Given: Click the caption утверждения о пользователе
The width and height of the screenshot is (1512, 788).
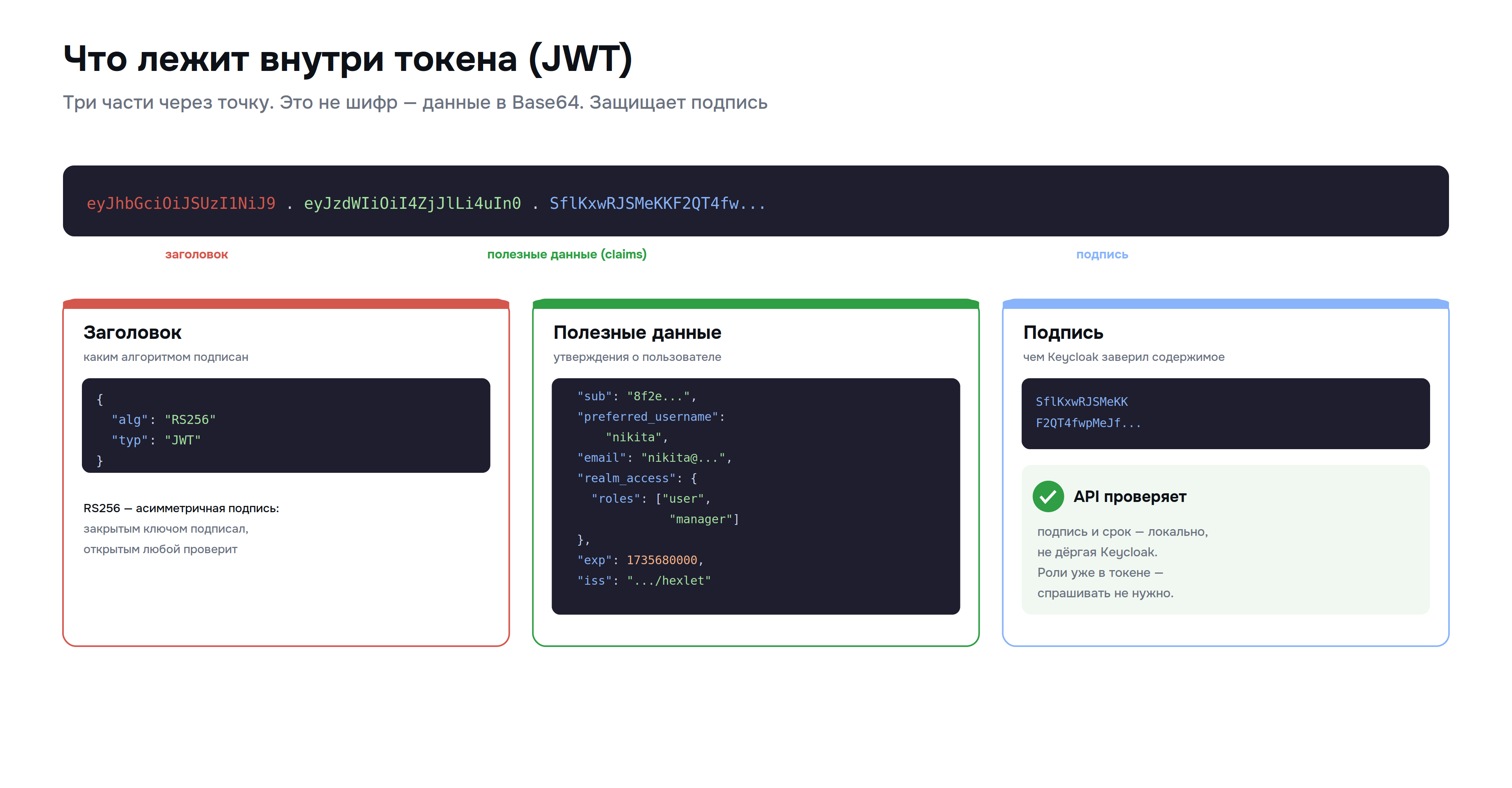Looking at the screenshot, I should [x=637, y=357].
